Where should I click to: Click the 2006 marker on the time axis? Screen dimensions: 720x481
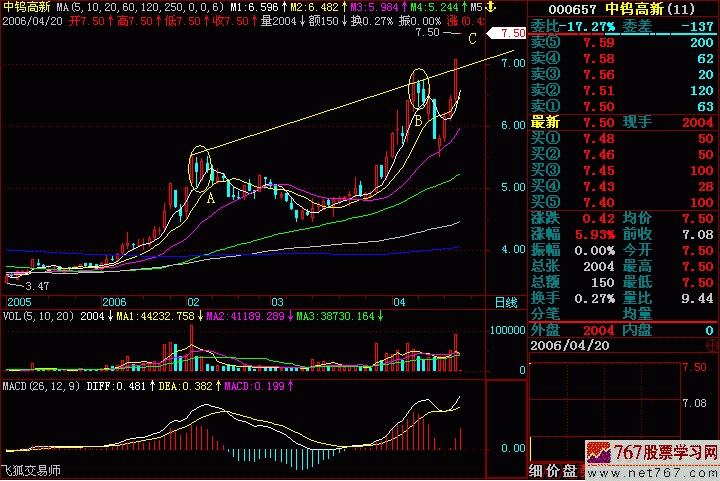coord(114,301)
